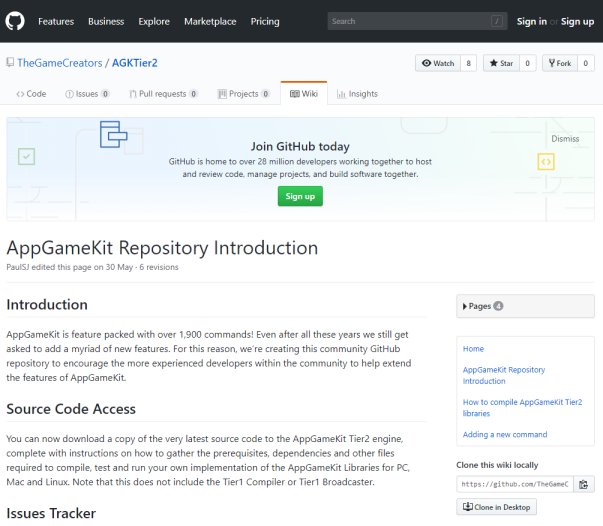
Task: Open the forks count beside the Fork button
Action: [586, 63]
